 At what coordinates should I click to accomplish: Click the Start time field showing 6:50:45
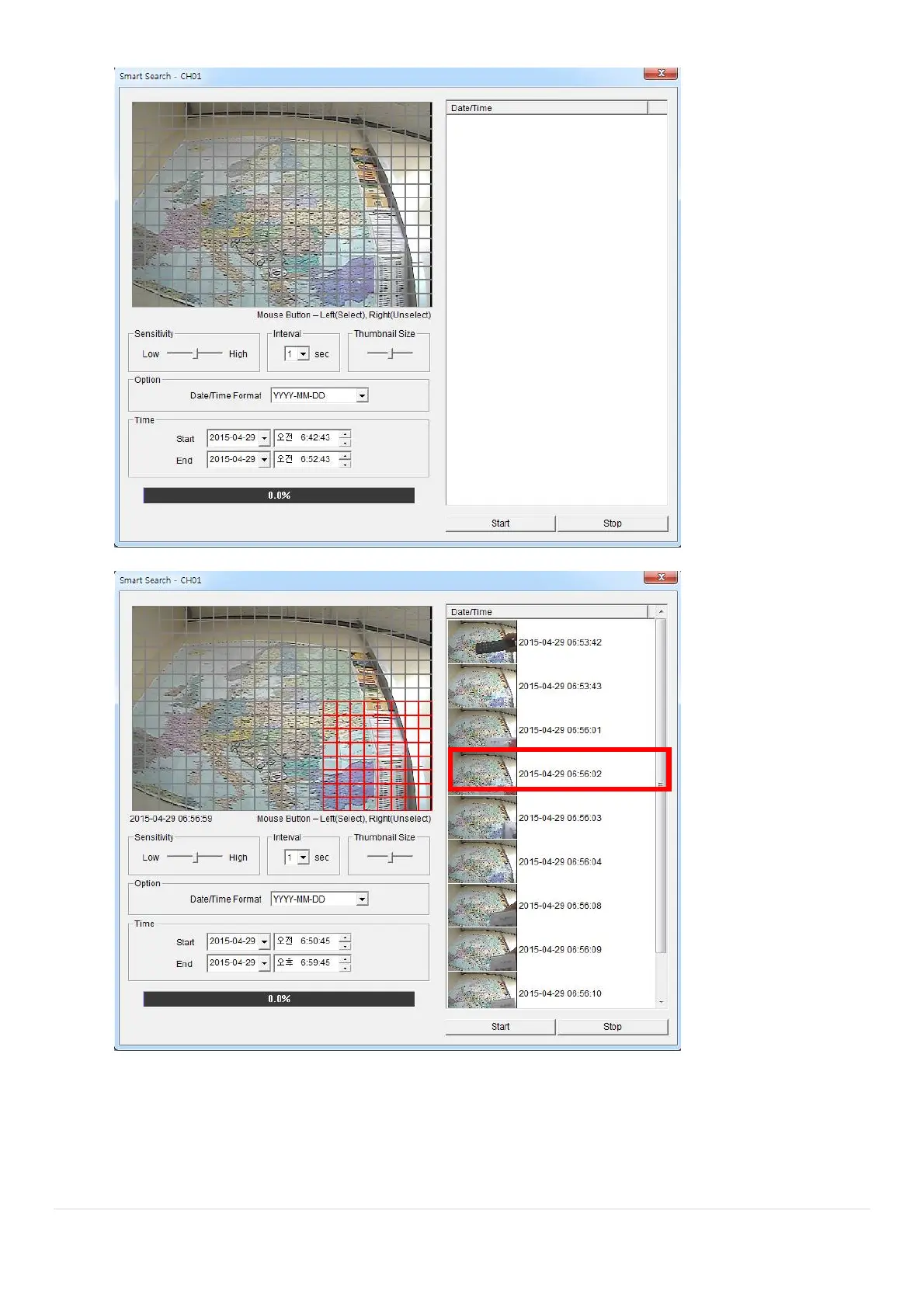(x=306, y=941)
